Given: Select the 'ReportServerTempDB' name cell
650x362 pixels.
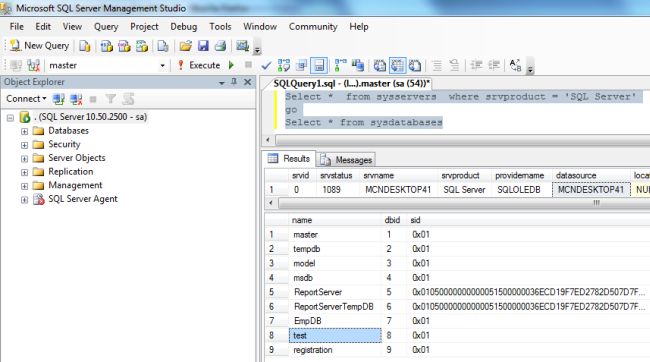Looking at the screenshot, I should (335, 306).
